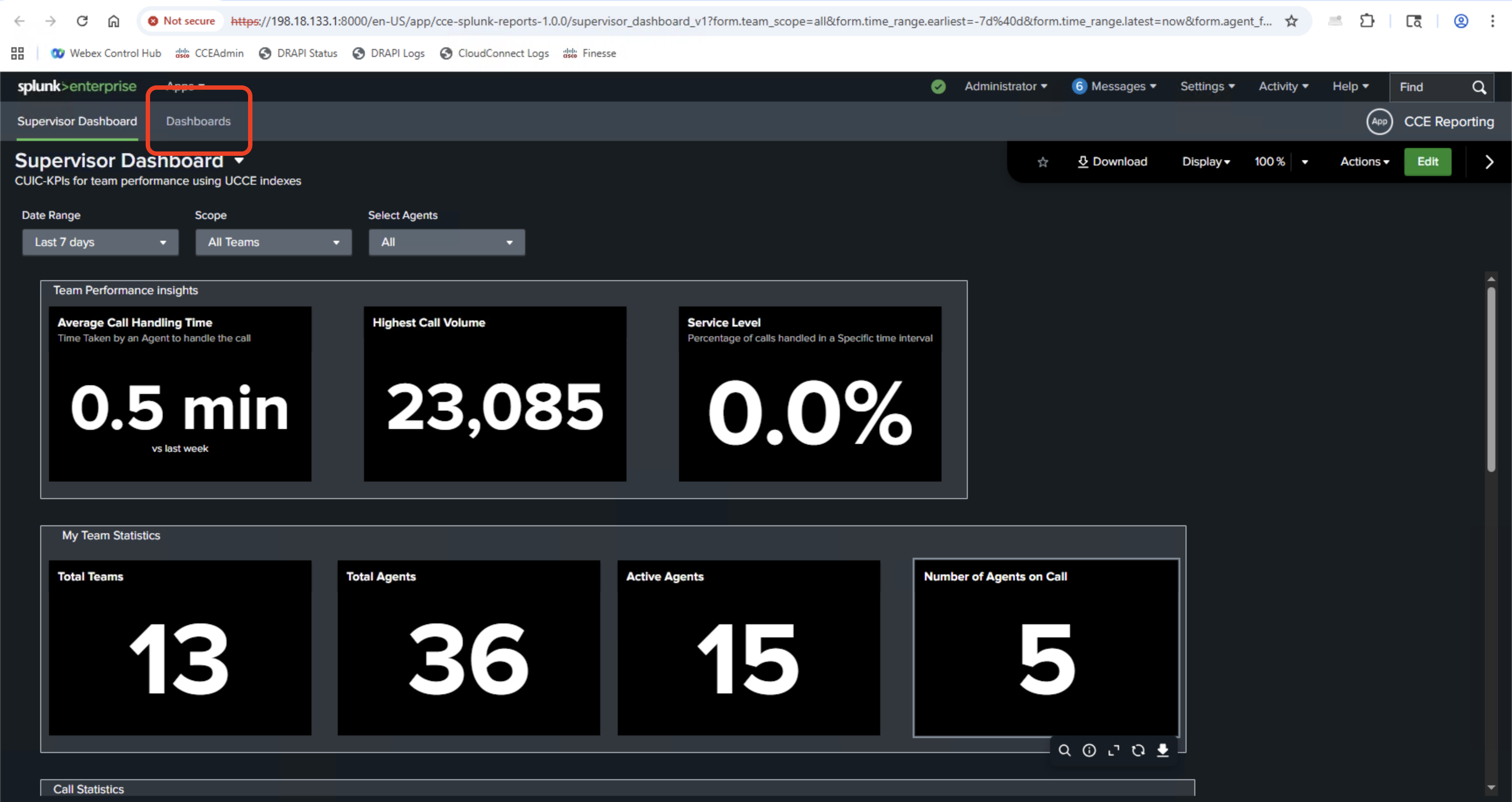Click the Active Agents value 15

(749, 659)
